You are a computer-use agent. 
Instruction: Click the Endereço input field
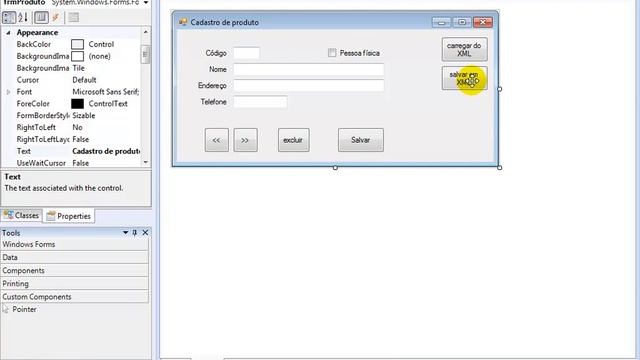[309, 85]
